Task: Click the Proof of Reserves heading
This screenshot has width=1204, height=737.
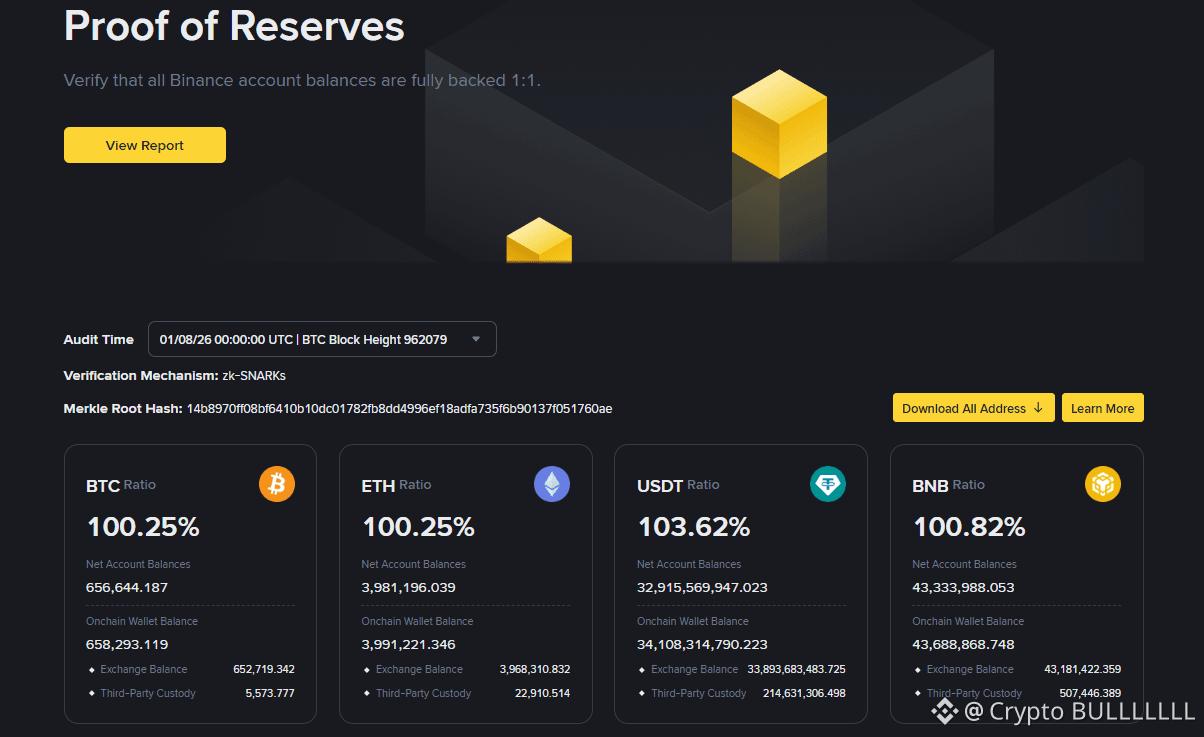Action: click(x=234, y=25)
